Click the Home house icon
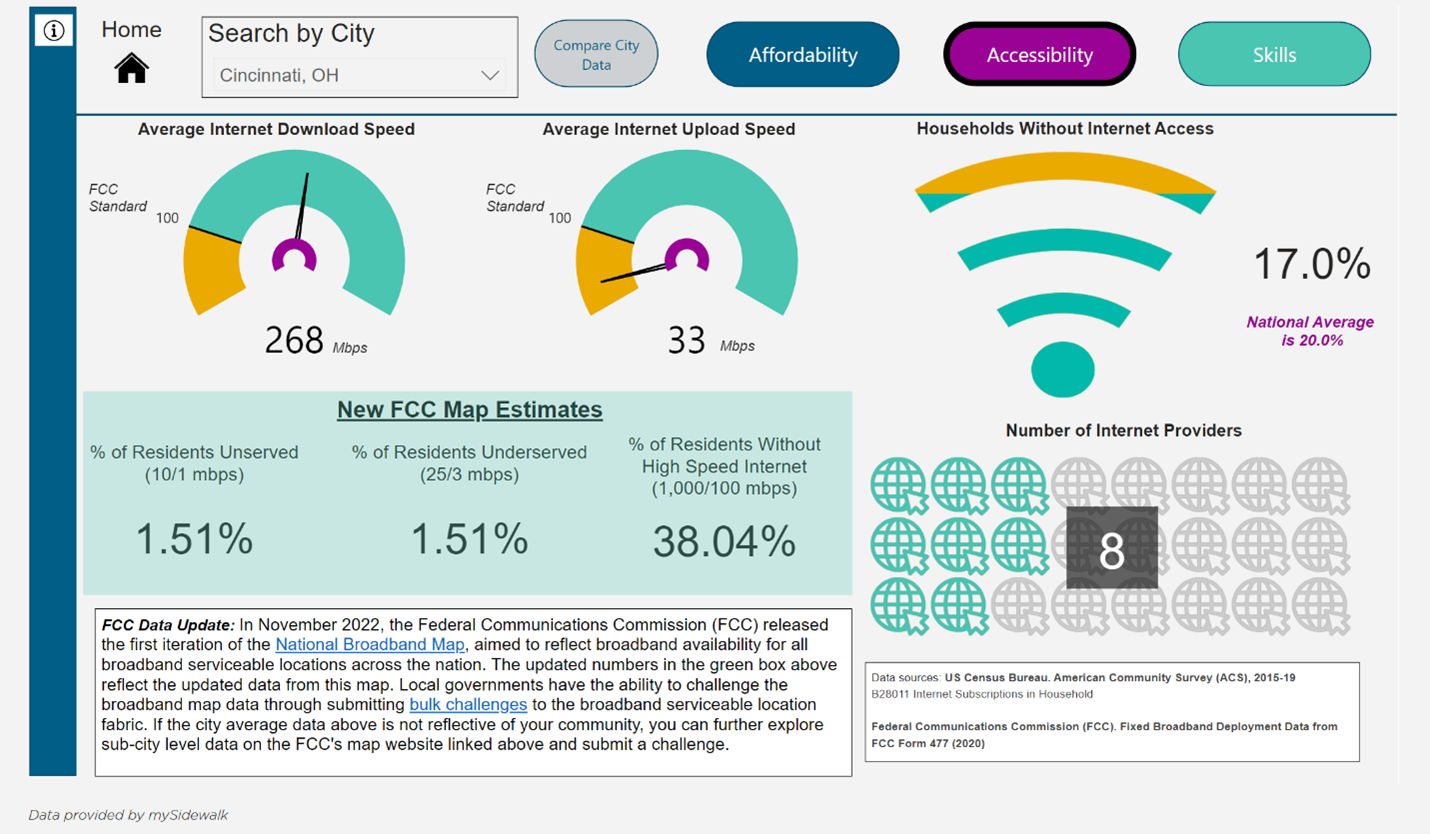The height and width of the screenshot is (834, 1430). (131, 68)
